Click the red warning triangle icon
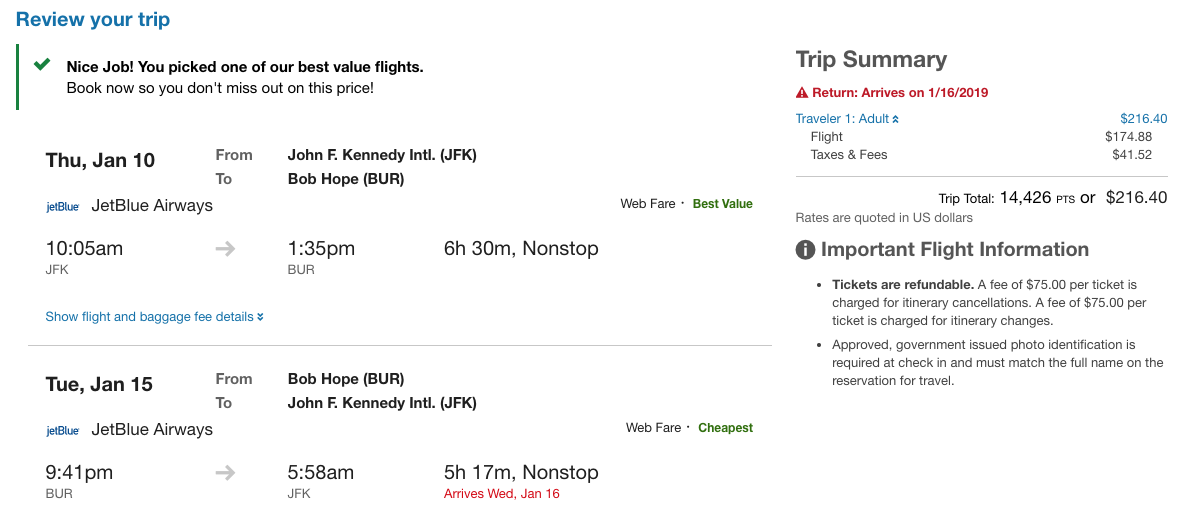 [802, 93]
